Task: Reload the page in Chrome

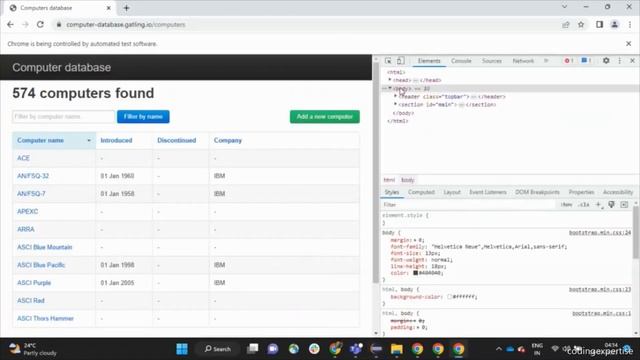Action: point(40,24)
